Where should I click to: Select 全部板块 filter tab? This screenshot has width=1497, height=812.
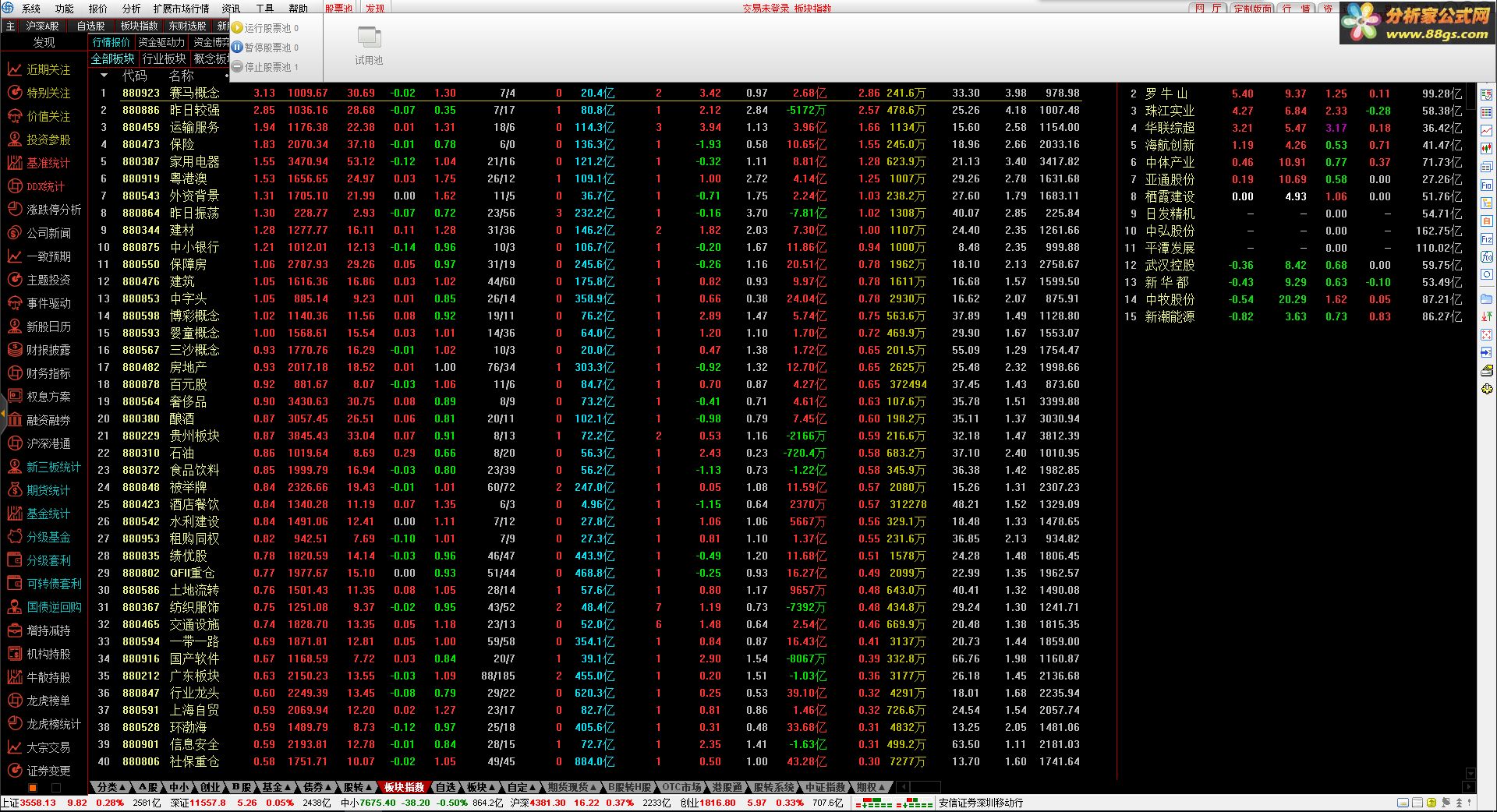(113, 58)
